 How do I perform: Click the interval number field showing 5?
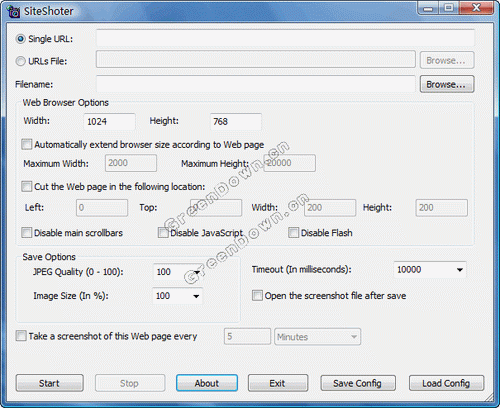point(247,336)
